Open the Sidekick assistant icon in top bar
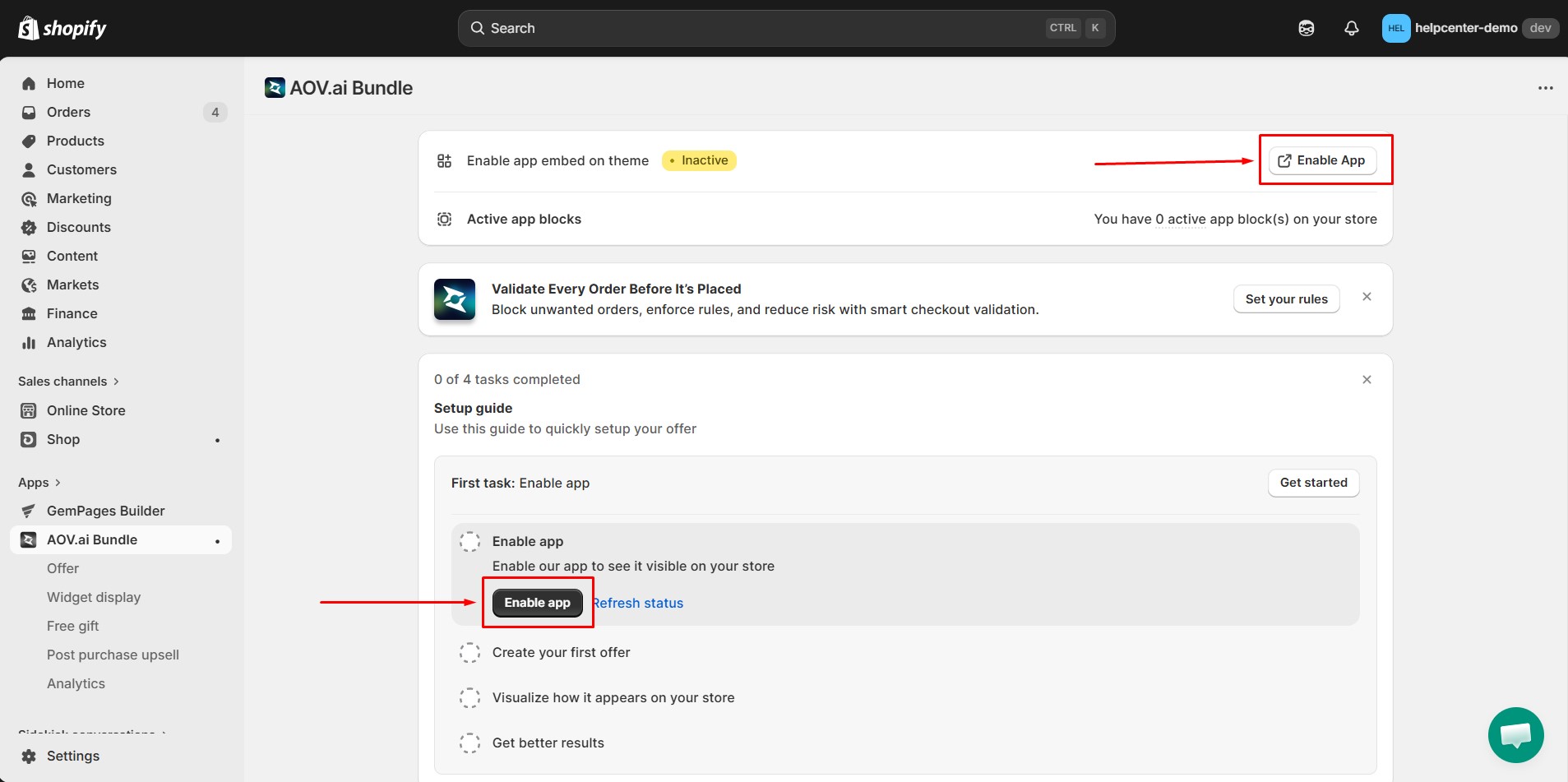The height and width of the screenshot is (782, 1568). point(1307,27)
